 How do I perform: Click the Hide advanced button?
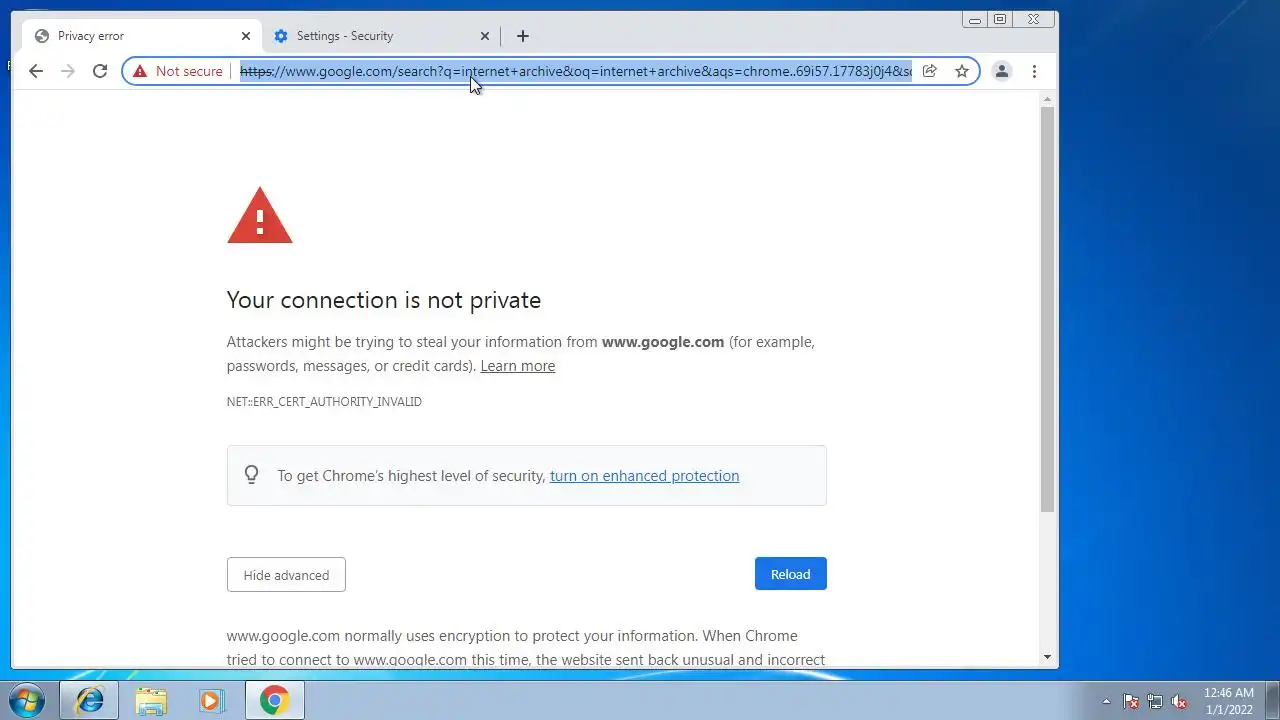pos(286,575)
